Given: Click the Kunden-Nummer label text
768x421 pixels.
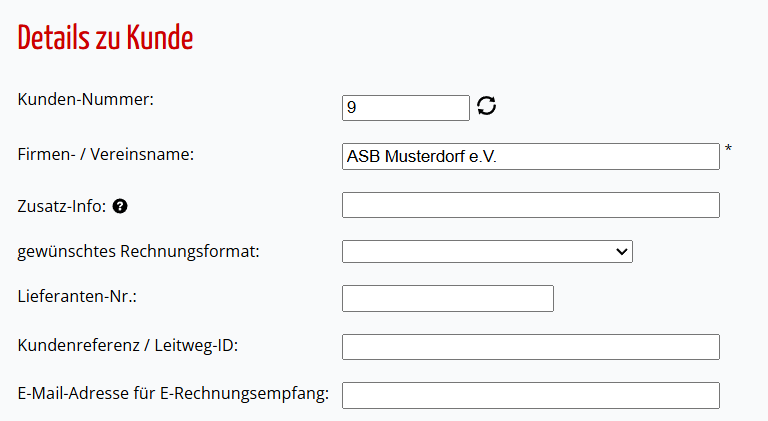Looking at the screenshot, I should pyautogui.click(x=86, y=99).
